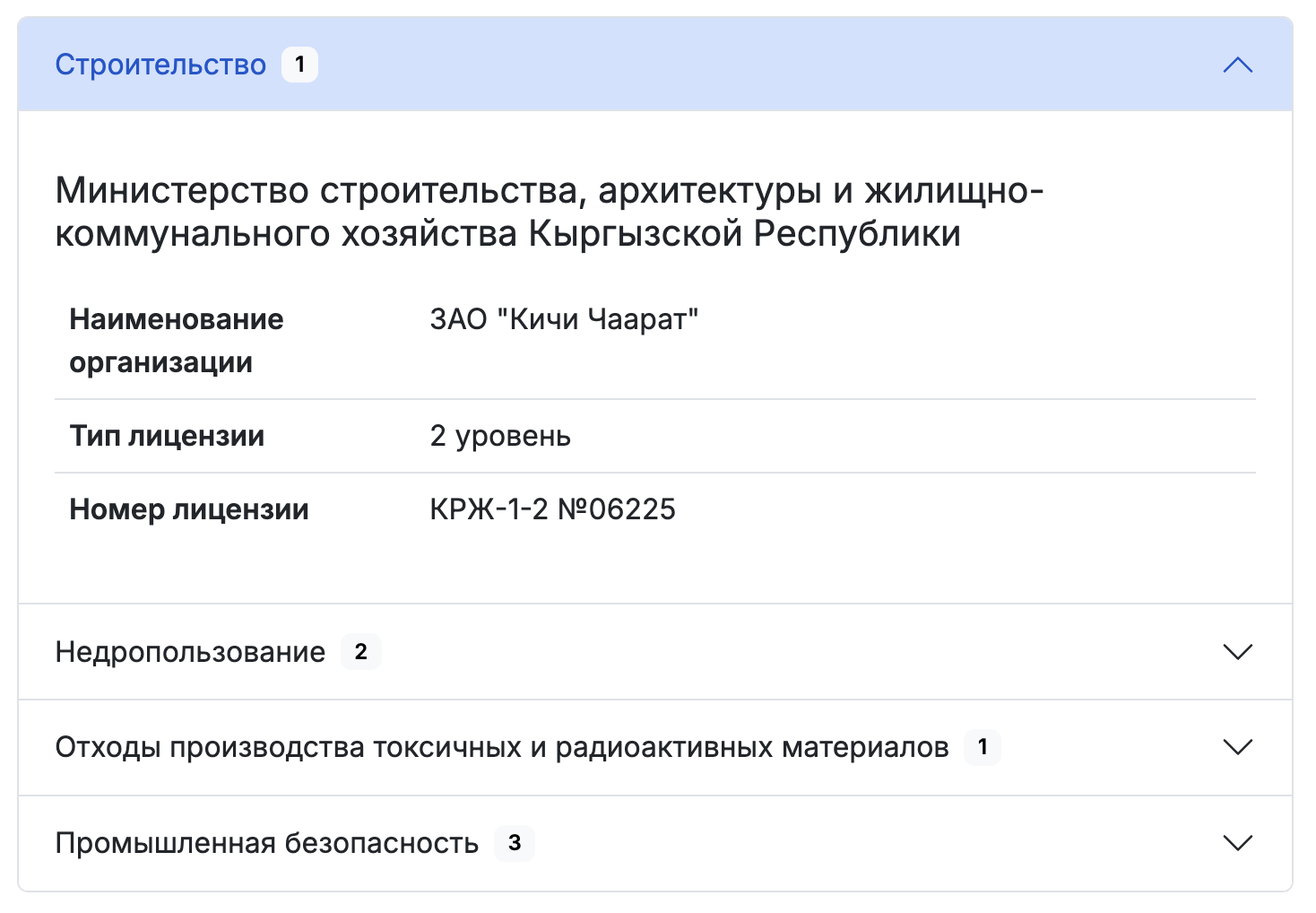The image size is (1316, 913).
Task: Open Промышленная безопасность chevron arrow
Action: pos(1237,843)
